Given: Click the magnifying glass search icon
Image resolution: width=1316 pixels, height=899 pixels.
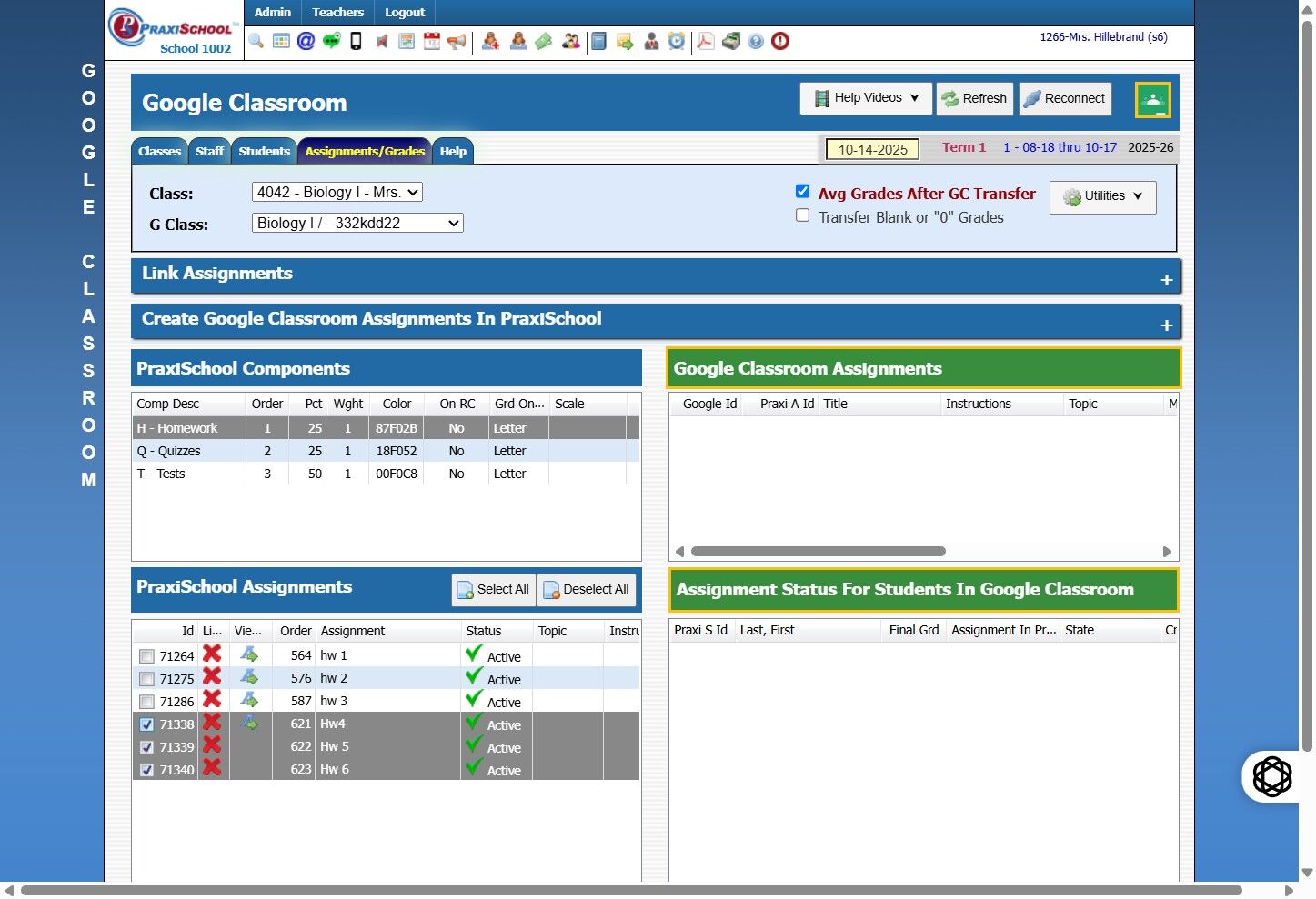Looking at the screenshot, I should pos(256,41).
